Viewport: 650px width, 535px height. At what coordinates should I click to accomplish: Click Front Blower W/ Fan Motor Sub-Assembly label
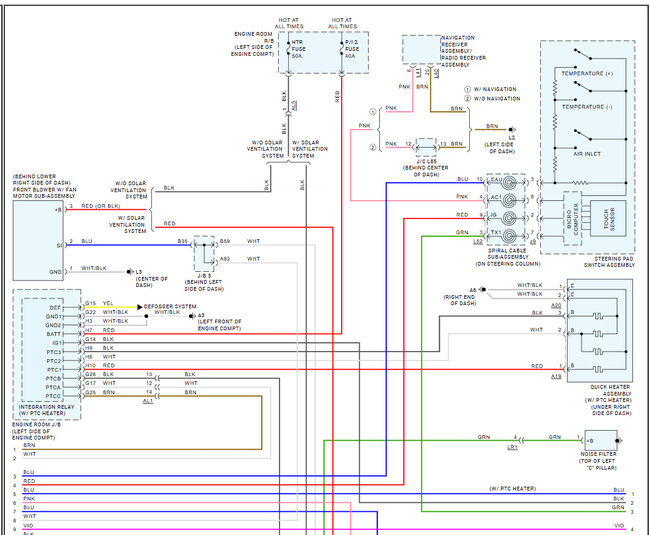click(44, 186)
